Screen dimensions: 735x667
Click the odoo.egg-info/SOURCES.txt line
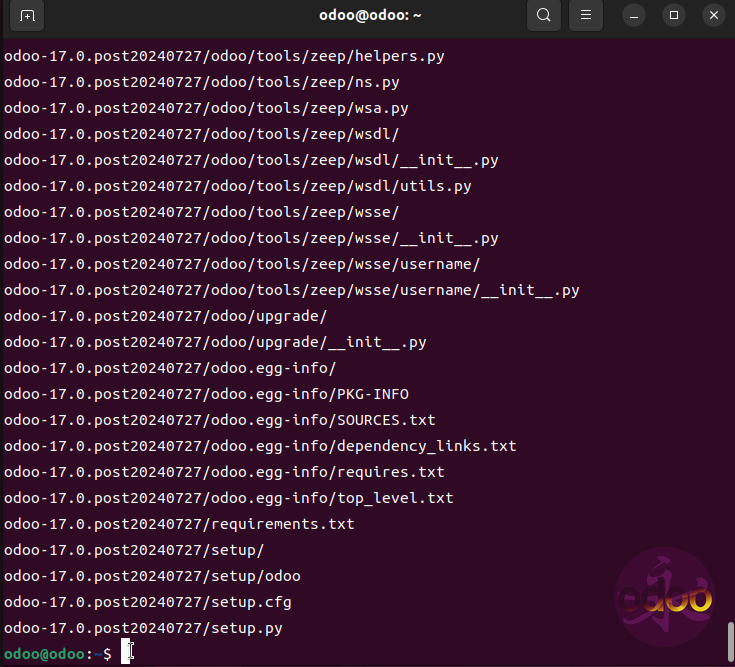219,420
